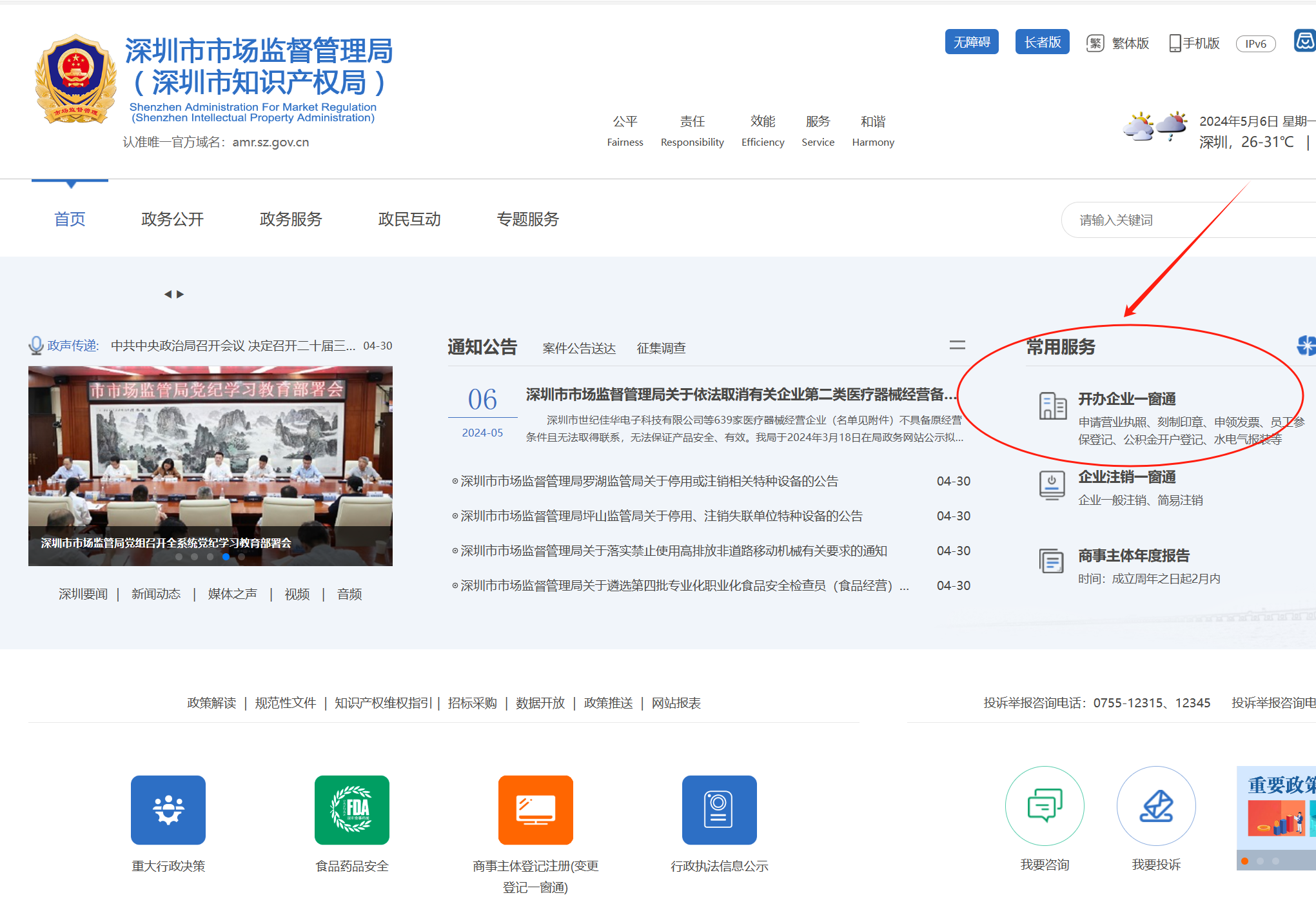Click the carousel previous arrow

168,293
